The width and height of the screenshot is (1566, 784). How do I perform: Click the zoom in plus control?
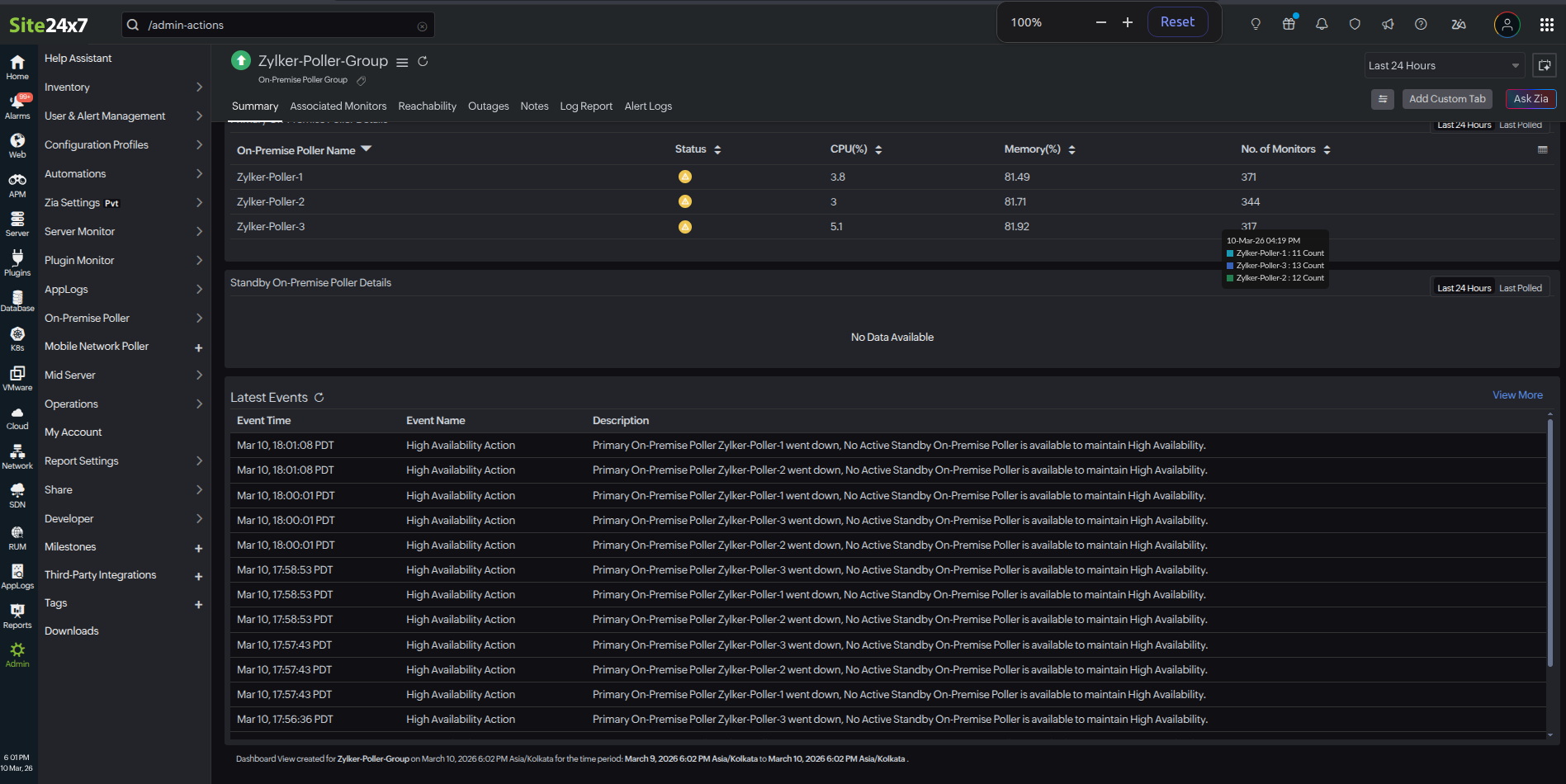(1127, 22)
